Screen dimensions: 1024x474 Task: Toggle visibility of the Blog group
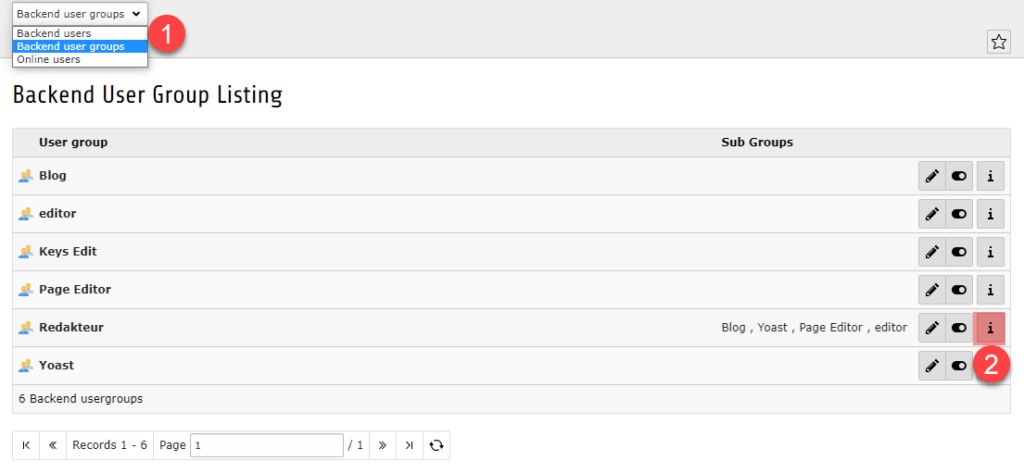pyautogui.click(x=960, y=176)
